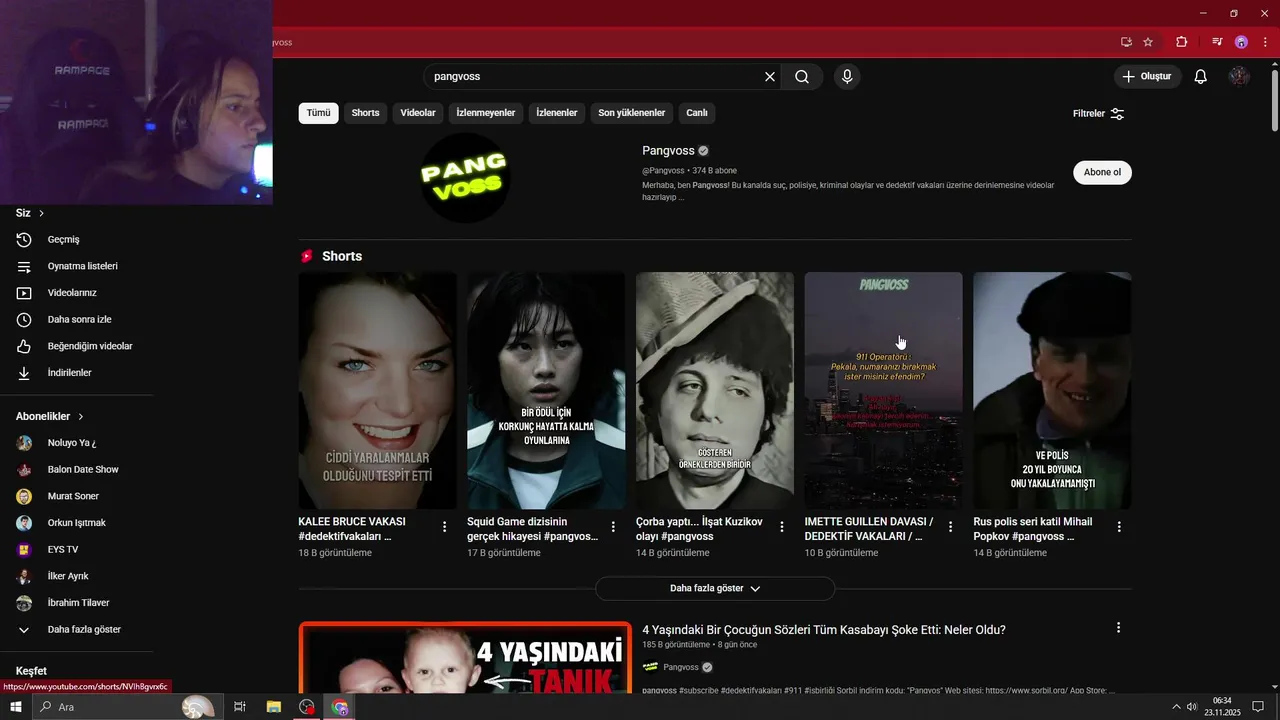The height and width of the screenshot is (720, 1280).
Task: Open the taskbar volume icon
Action: click(1192, 707)
